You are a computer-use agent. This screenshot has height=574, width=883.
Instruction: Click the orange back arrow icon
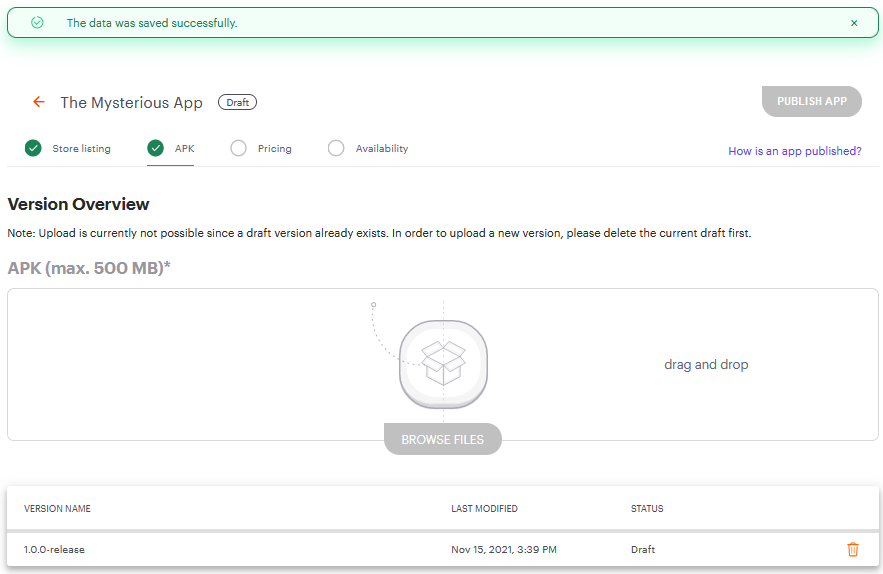(x=38, y=102)
